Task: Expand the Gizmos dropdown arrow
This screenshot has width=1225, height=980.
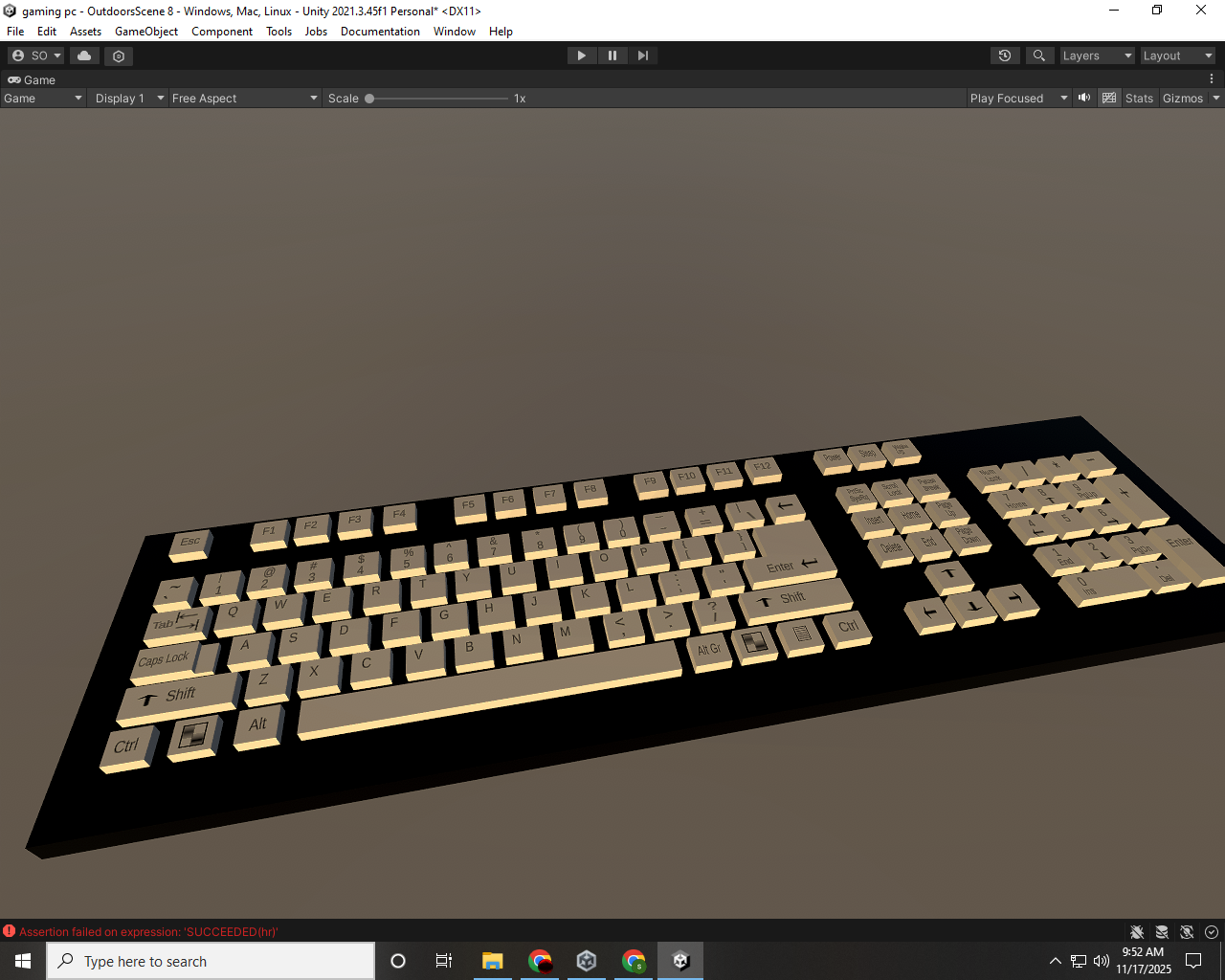Action: (x=1216, y=98)
